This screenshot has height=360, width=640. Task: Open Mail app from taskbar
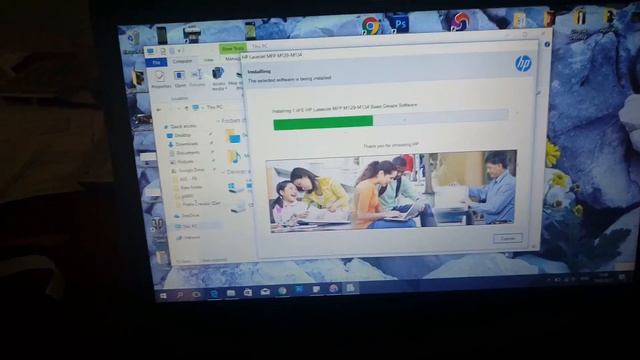click(x=265, y=291)
